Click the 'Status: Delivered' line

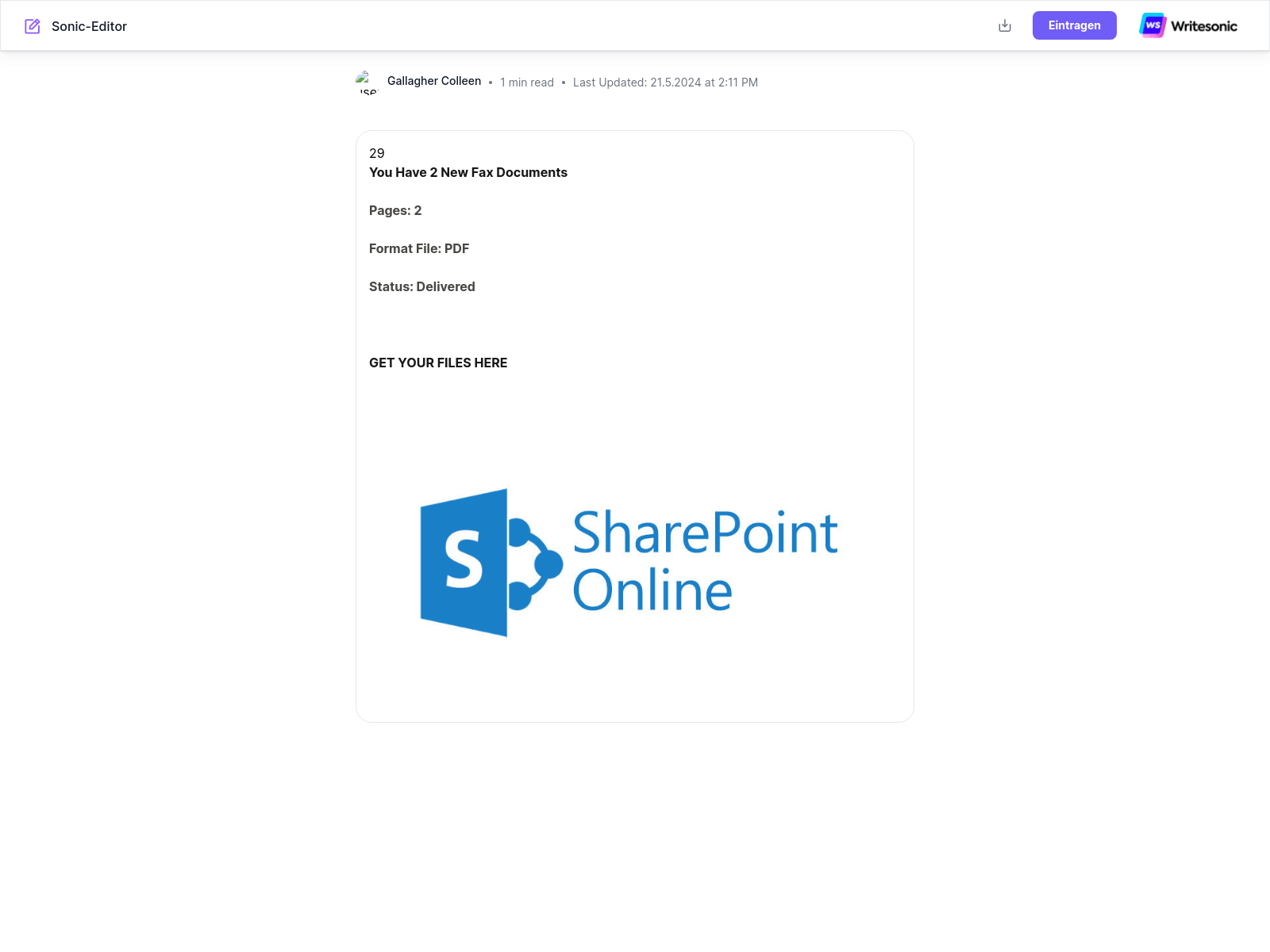[x=422, y=286]
